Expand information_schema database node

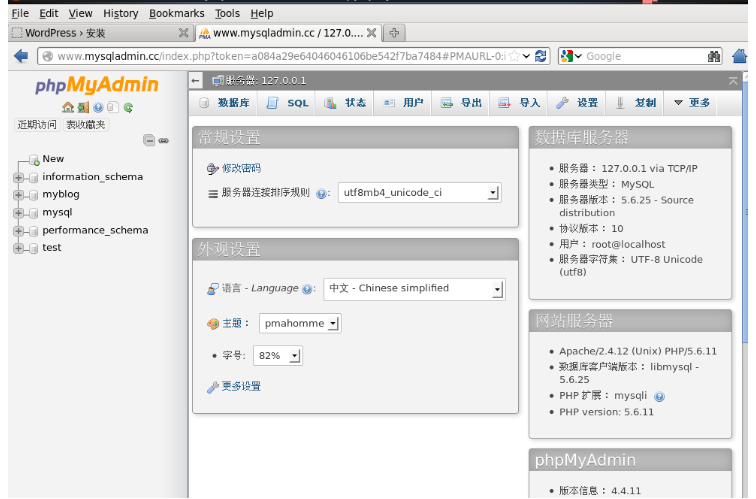pyautogui.click(x=18, y=177)
